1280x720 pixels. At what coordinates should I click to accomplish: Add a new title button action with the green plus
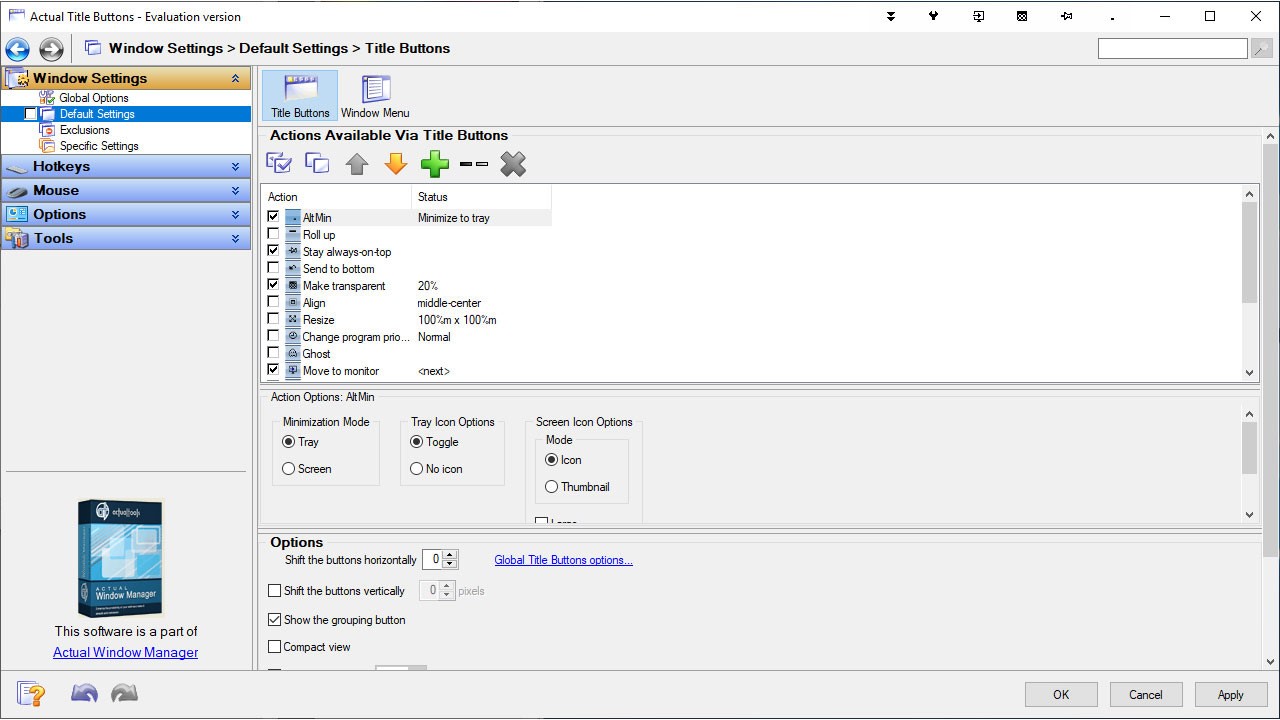point(434,162)
